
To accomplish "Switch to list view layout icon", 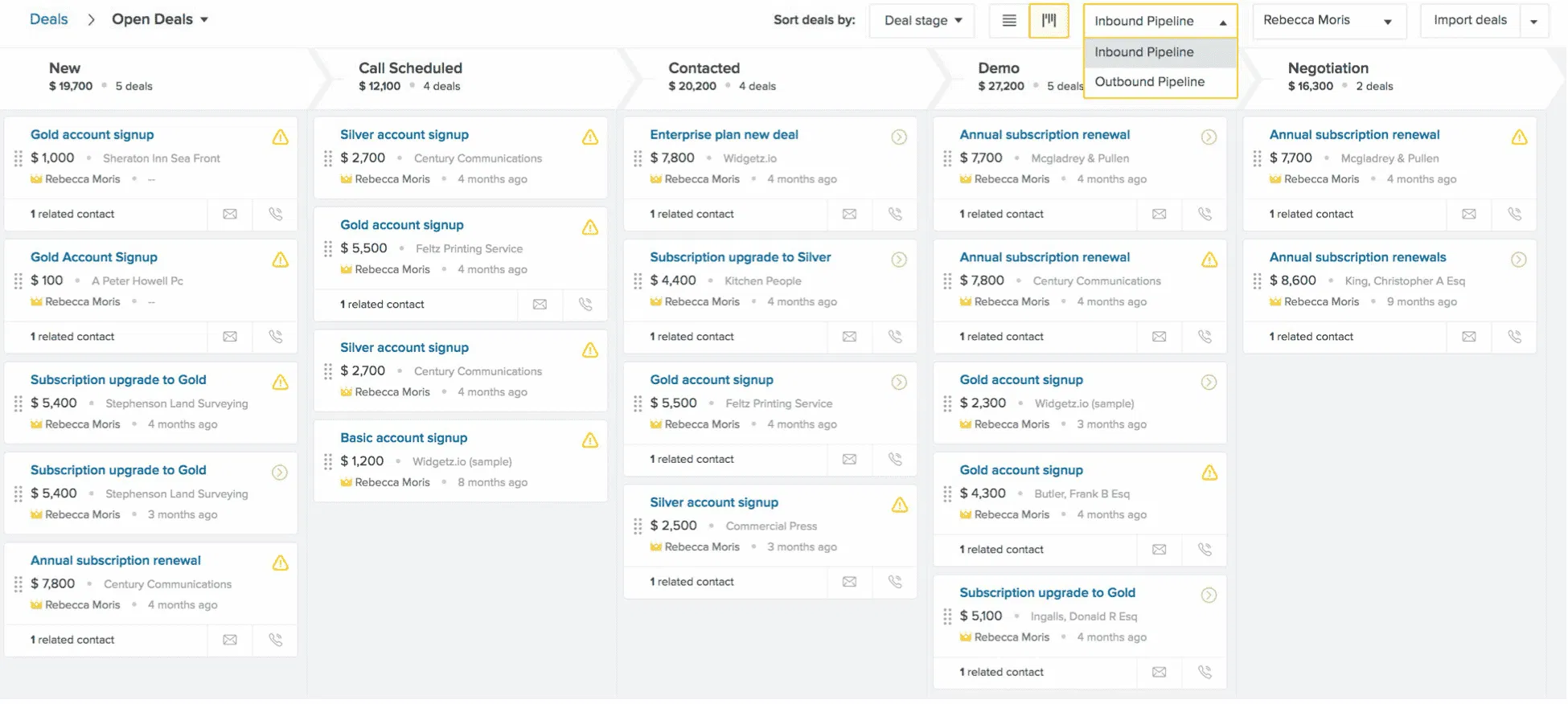I will tap(1009, 21).
